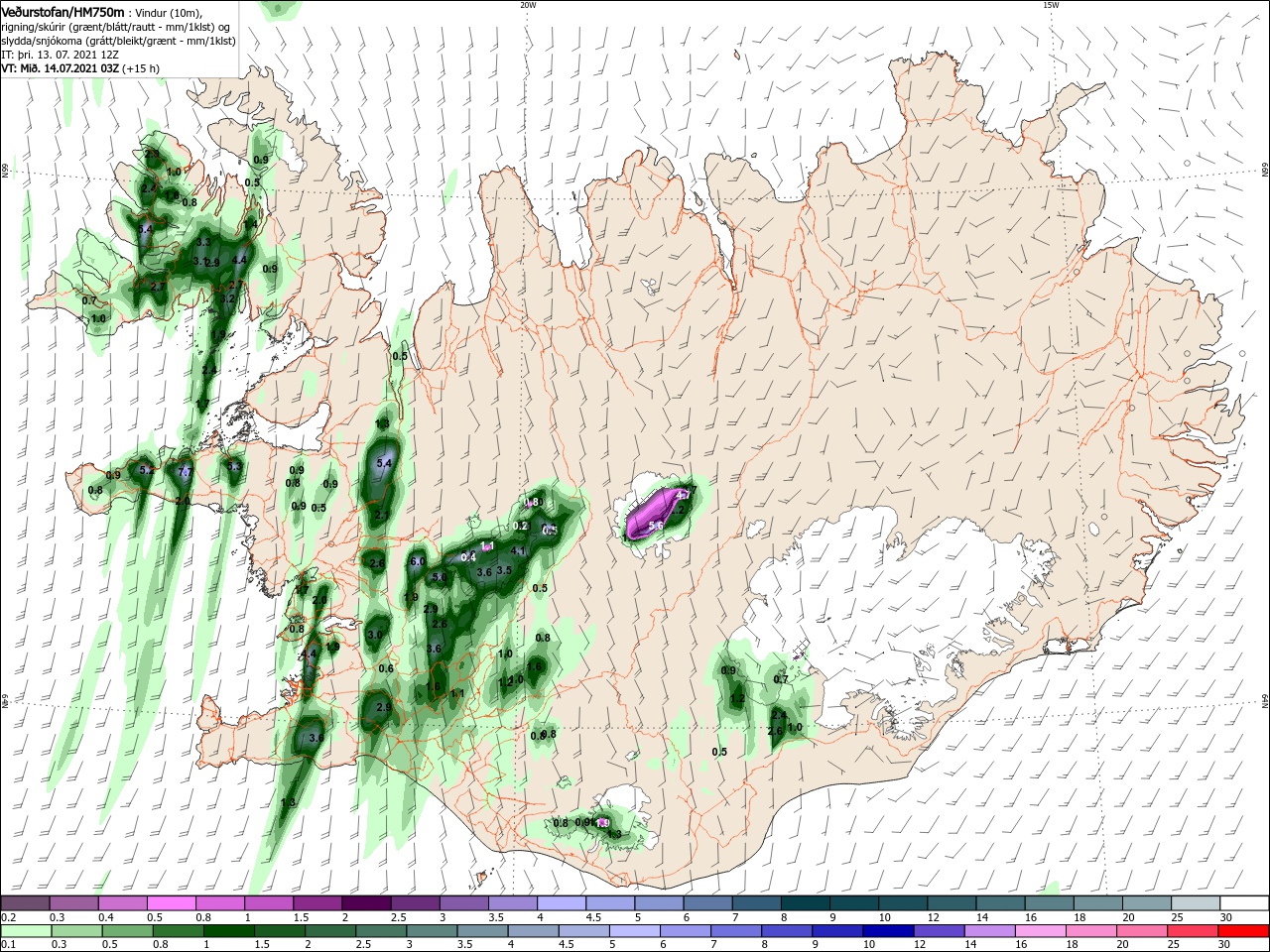Screen dimensions: 1270x952
Task: Click the precipitation value 3.3
Action: click(204, 242)
